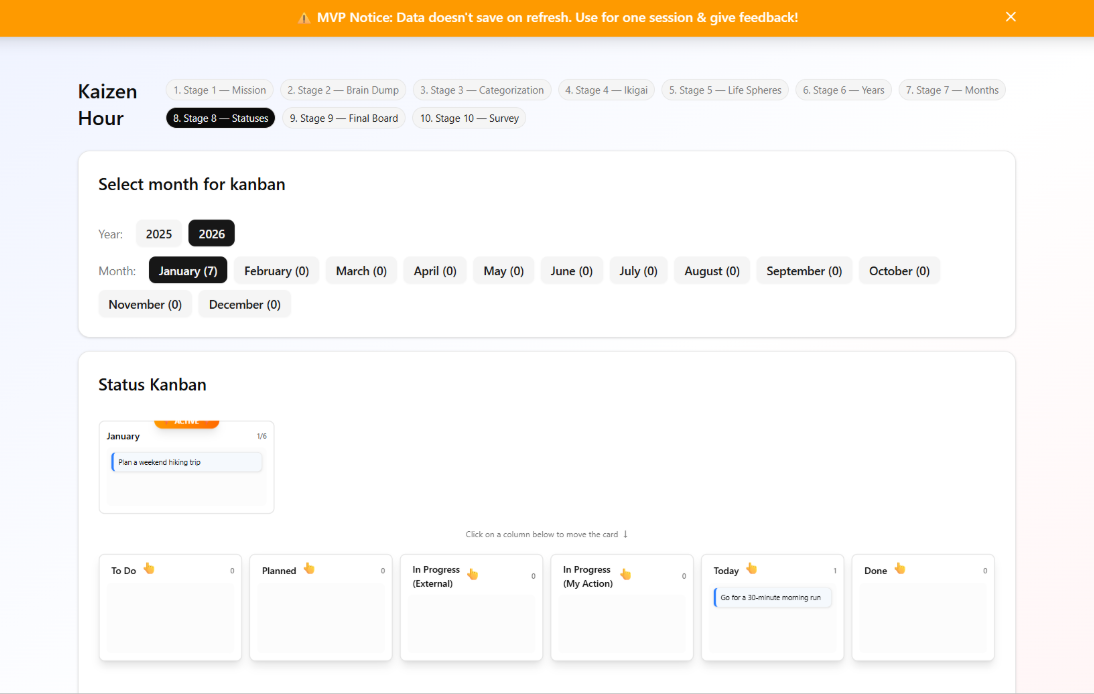
Task: Select the Plan a weekend hiking trip card
Action: click(x=186, y=461)
